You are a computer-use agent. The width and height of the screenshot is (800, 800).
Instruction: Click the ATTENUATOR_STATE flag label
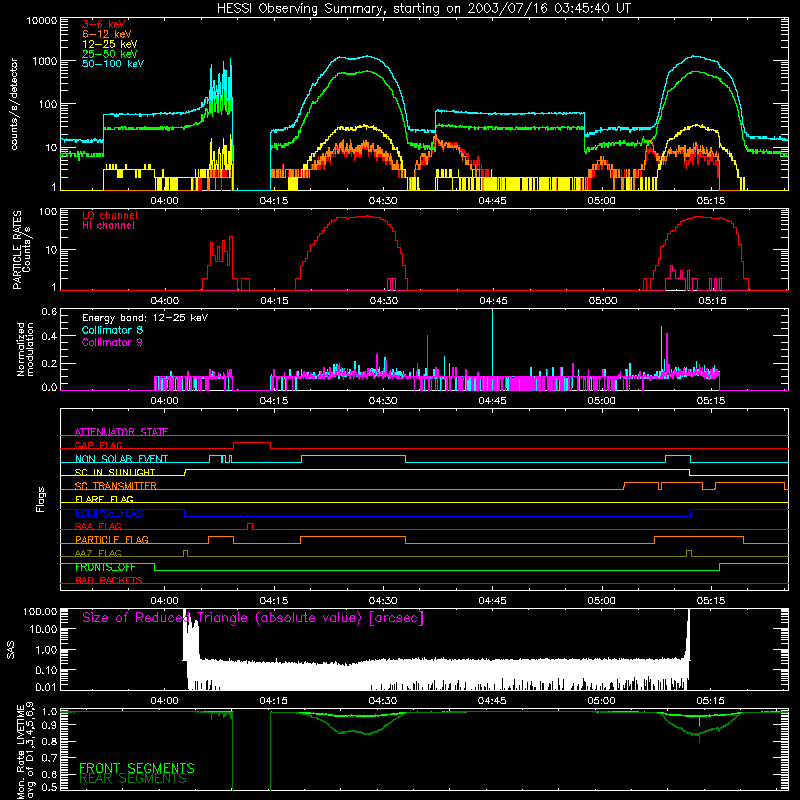(121, 432)
